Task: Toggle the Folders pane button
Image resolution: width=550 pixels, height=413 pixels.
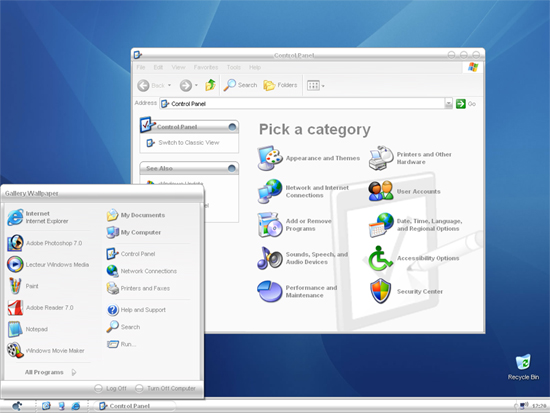Action: pos(280,85)
